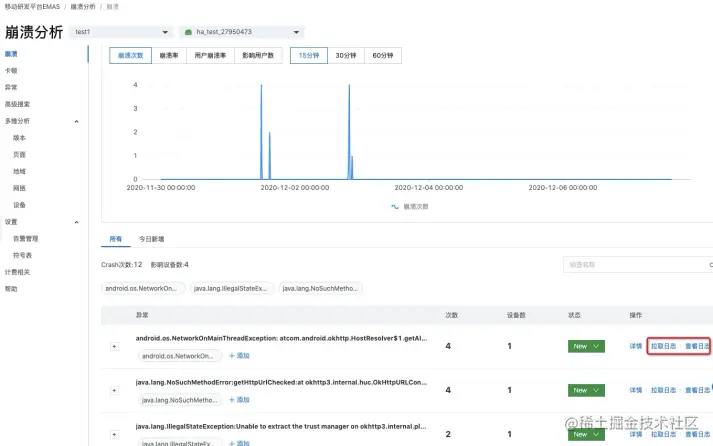Open IllegalStateException trust manager crash title
713x446 pixels.
(x=281, y=426)
